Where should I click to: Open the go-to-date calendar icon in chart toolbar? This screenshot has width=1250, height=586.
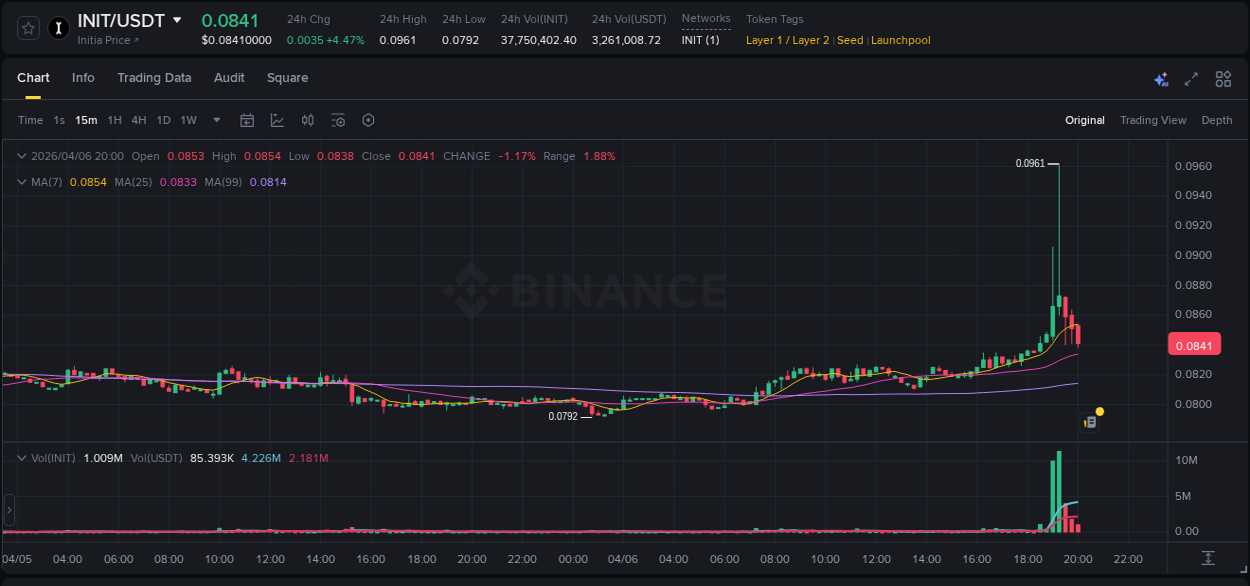tap(247, 120)
